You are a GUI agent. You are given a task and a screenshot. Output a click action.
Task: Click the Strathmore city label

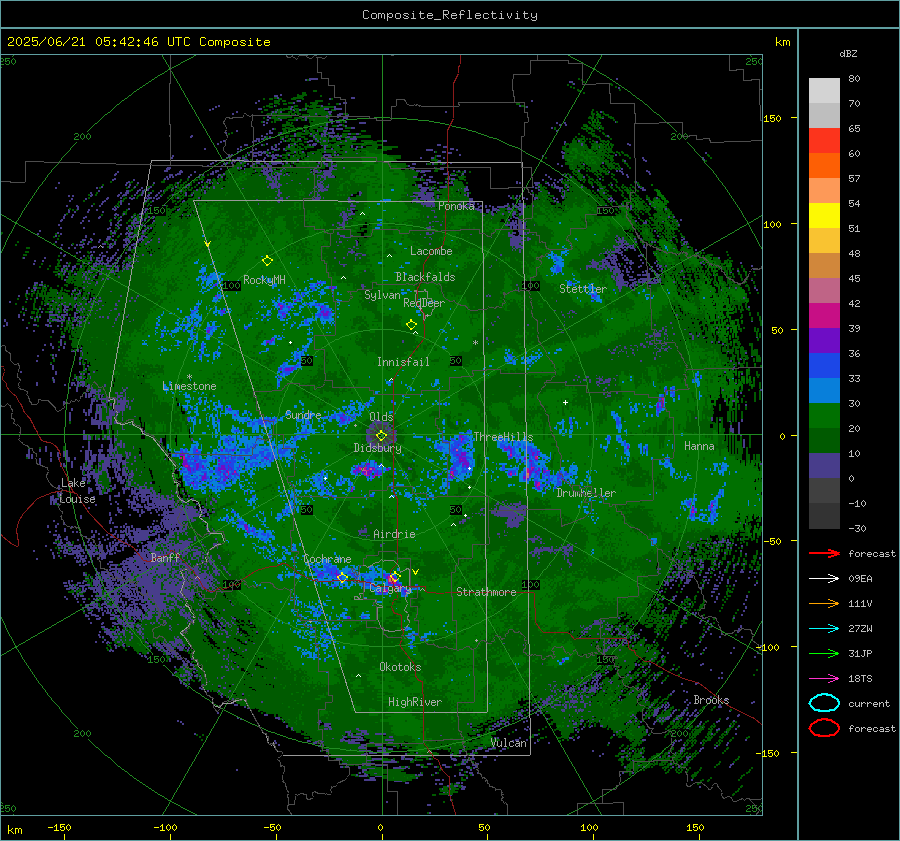click(x=486, y=592)
